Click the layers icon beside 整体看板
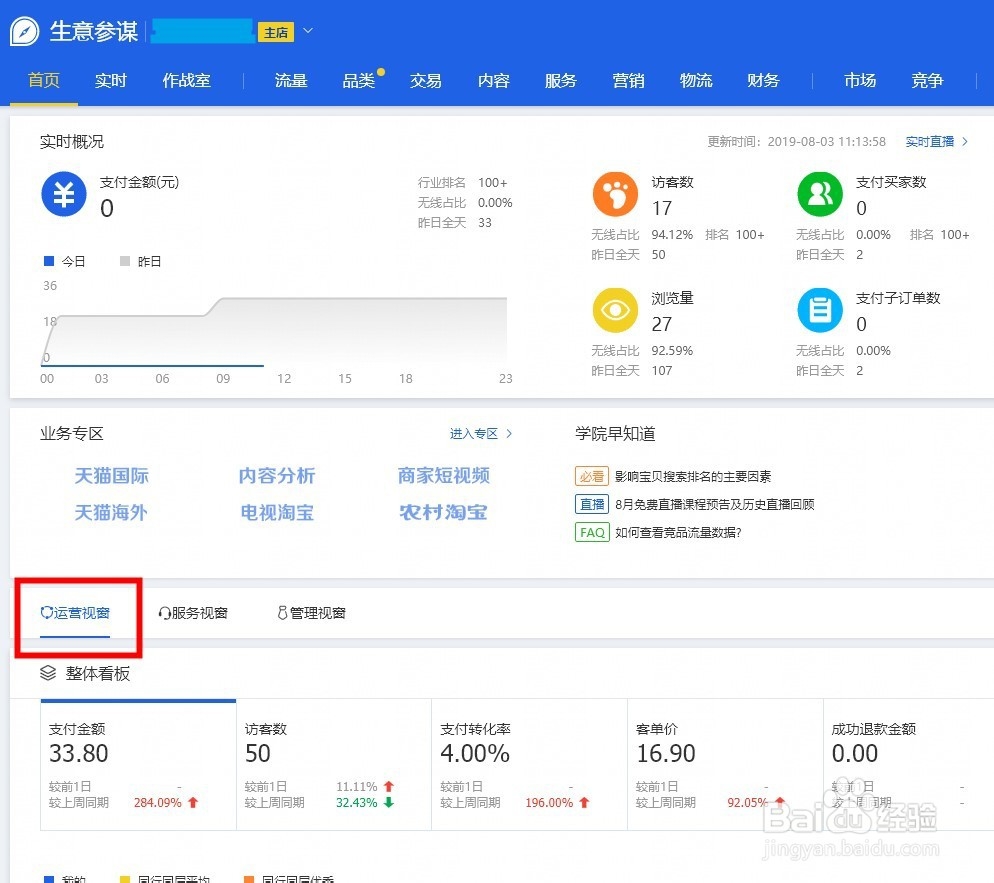Screen dimensions: 994x883 (48, 673)
